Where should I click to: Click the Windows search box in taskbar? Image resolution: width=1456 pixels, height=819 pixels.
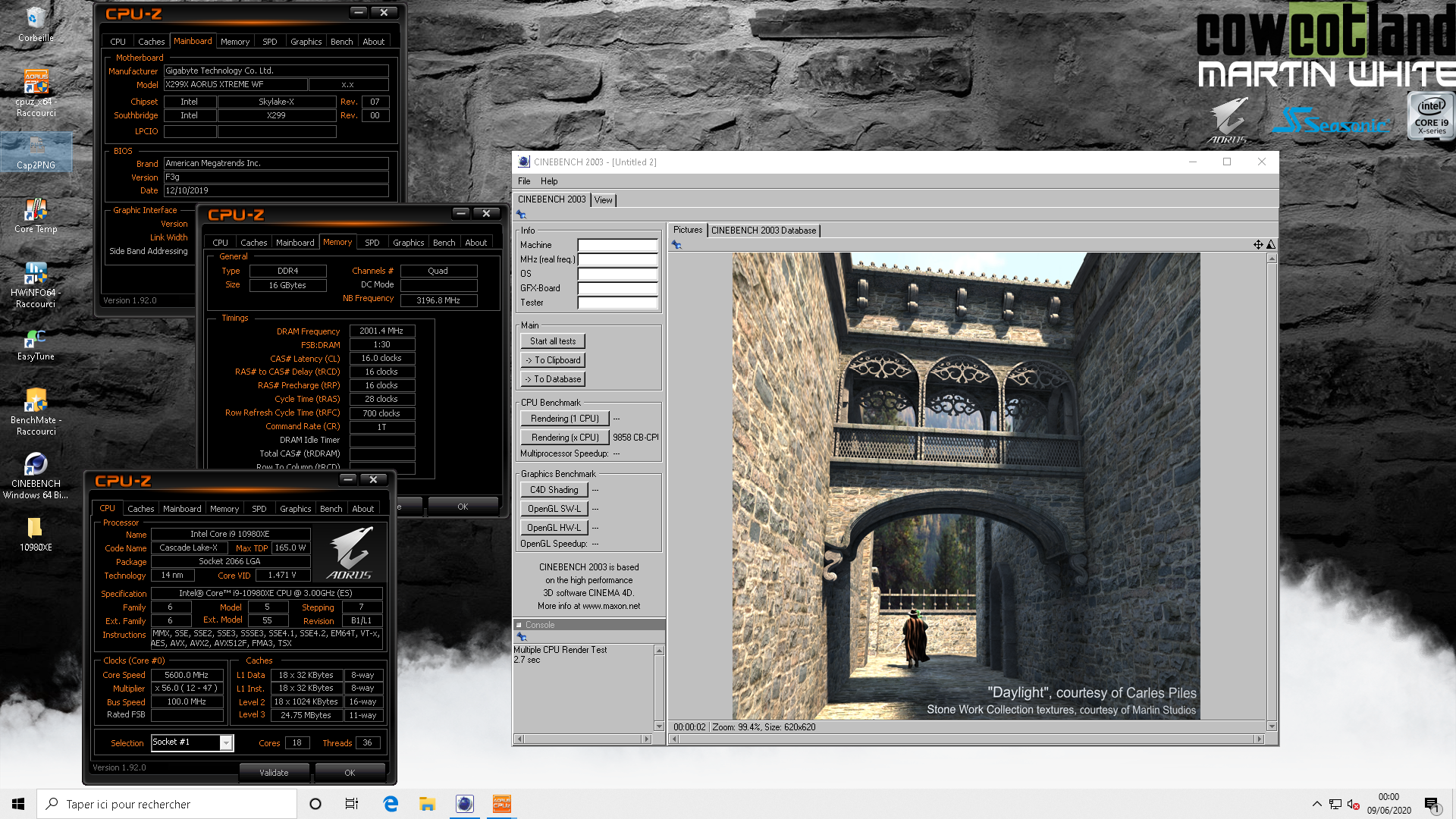(167, 804)
